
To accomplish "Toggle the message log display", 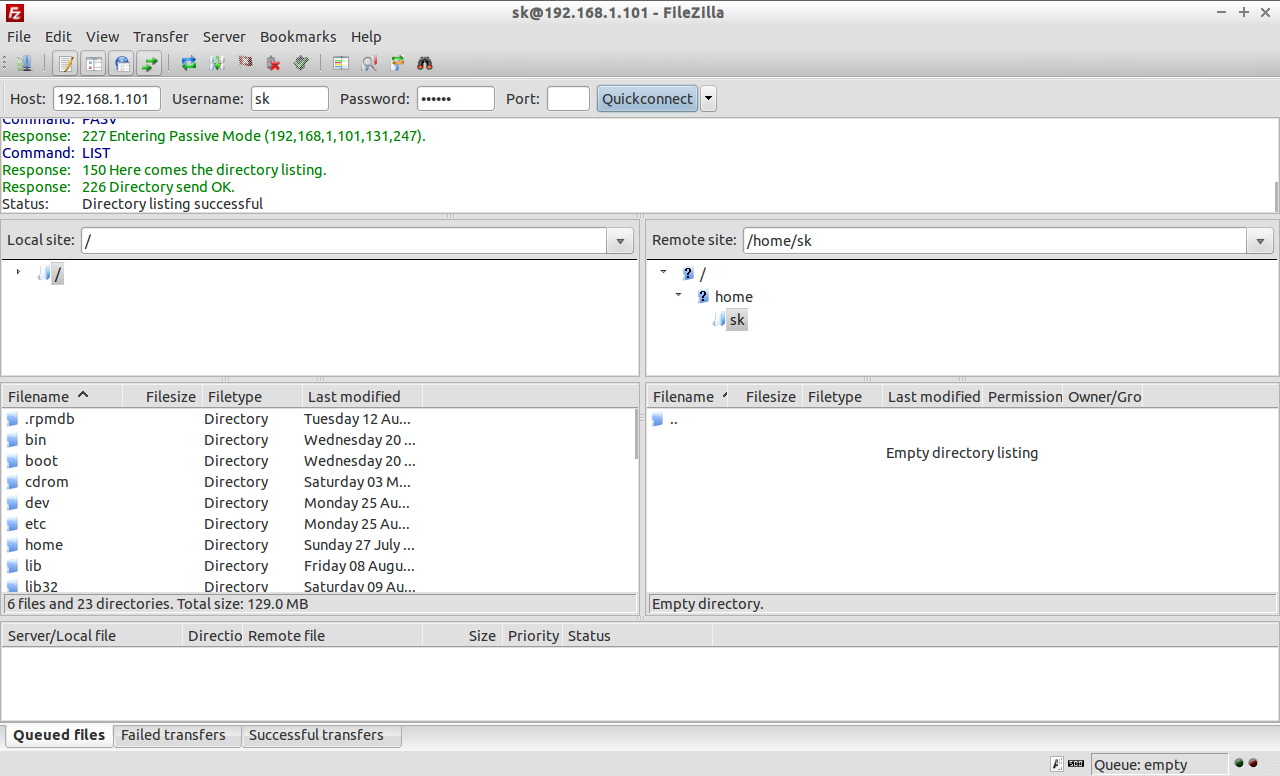I will [x=66, y=63].
